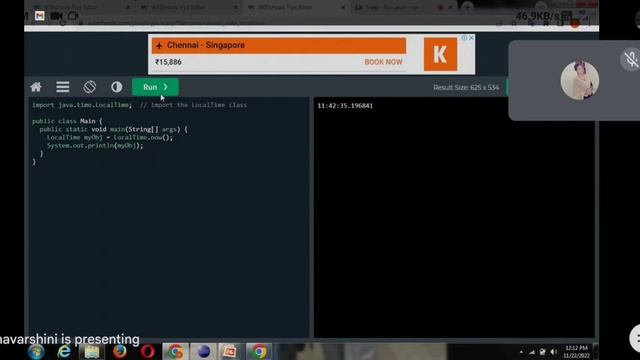
Task: Click the output time 11:42:35.196841
Action: pyautogui.click(x=345, y=106)
